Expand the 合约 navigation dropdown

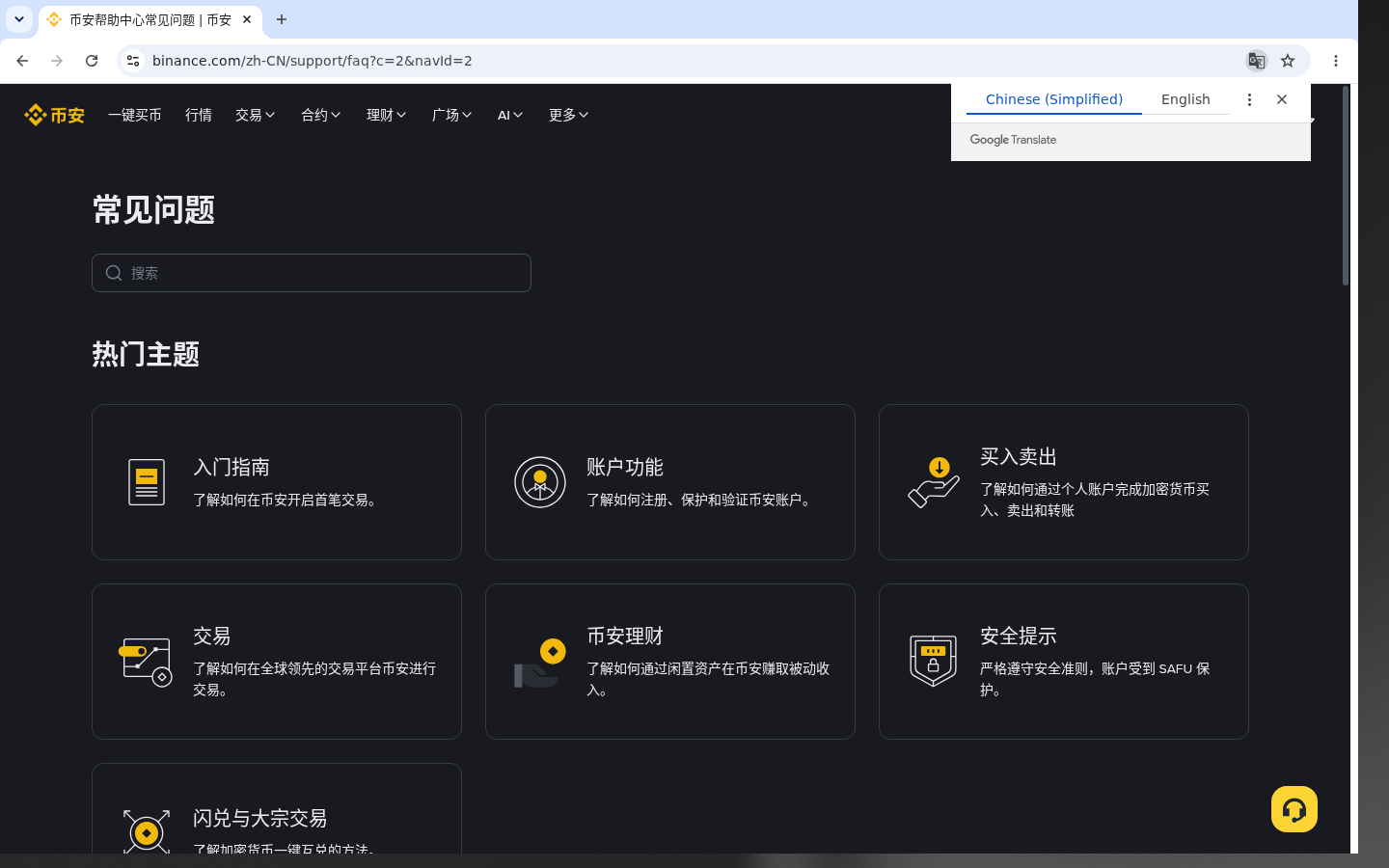tap(321, 115)
